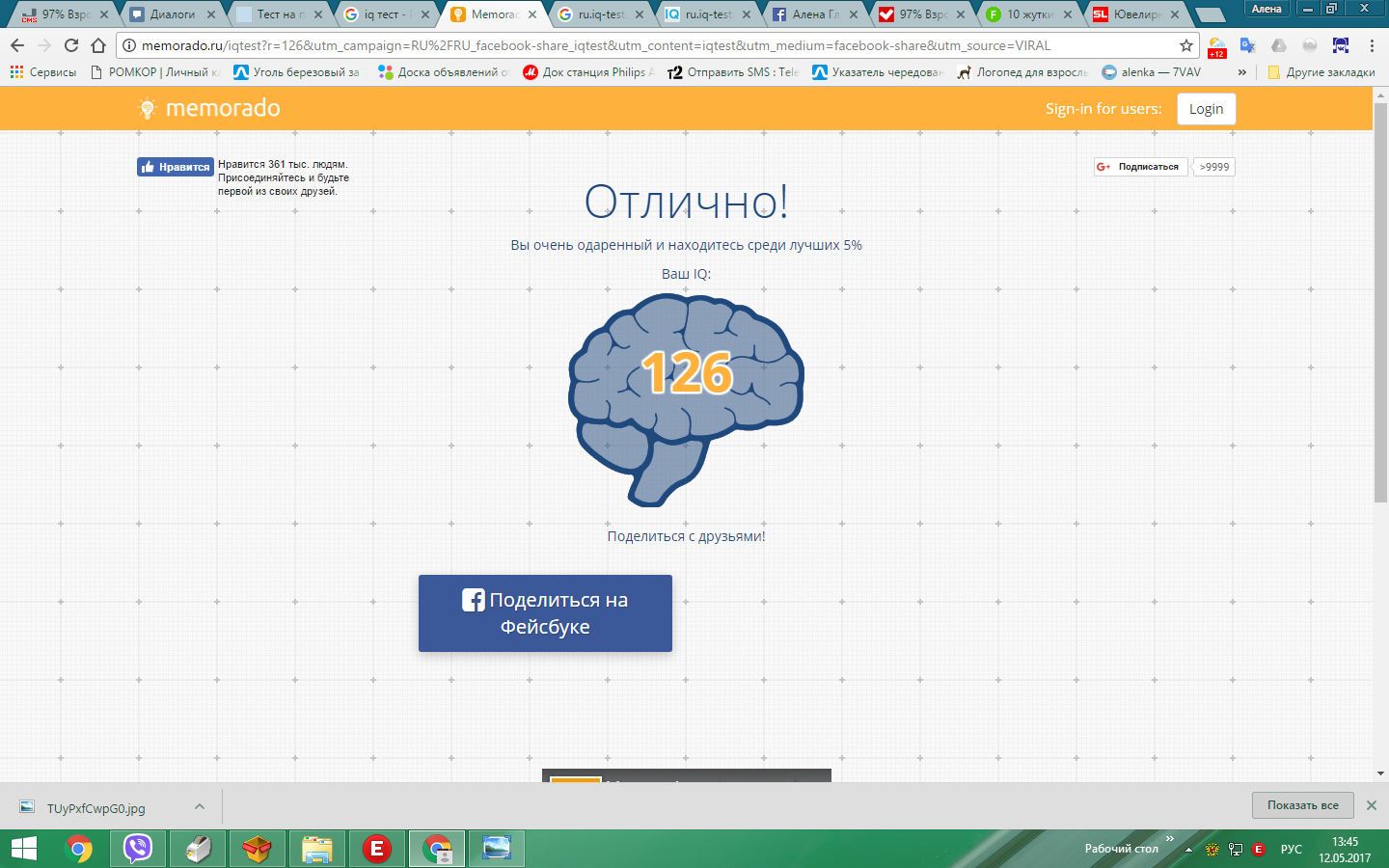The height and width of the screenshot is (868, 1389).
Task: Open the Сервисы apps shortcut
Action: tap(43, 72)
